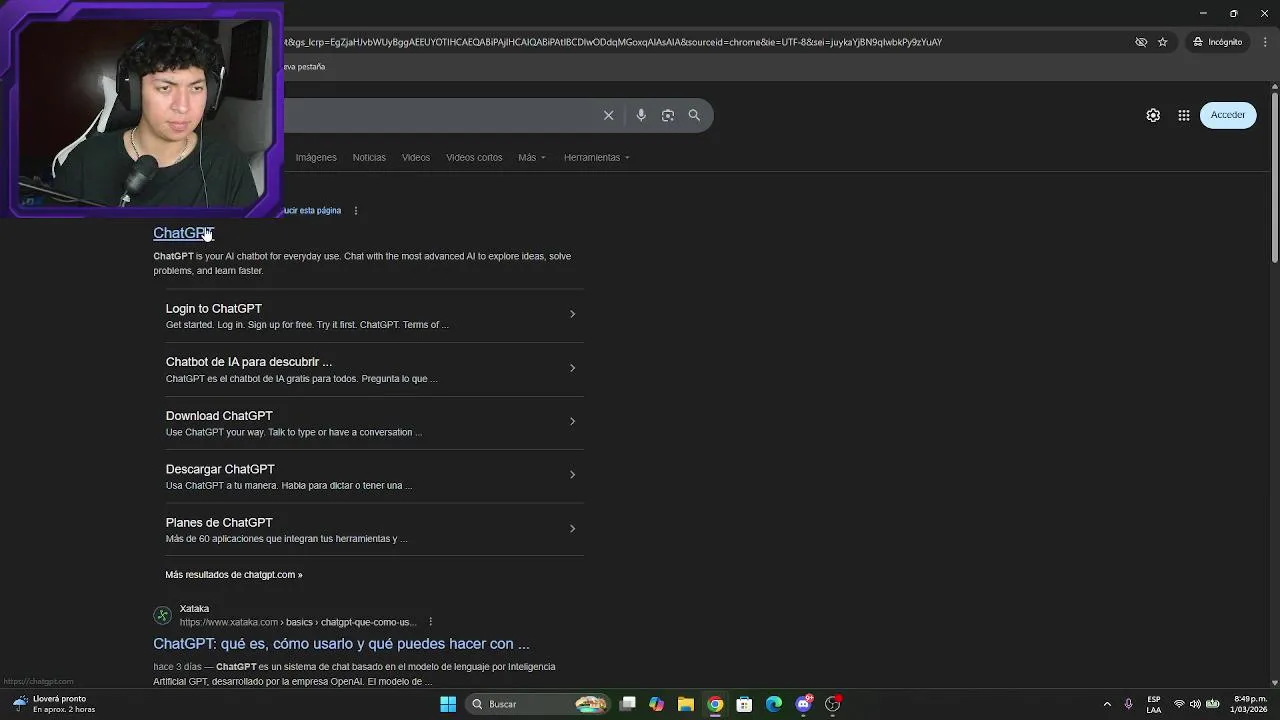The width and height of the screenshot is (1280, 720).
Task: Bookmark this page with star icon
Action: pyautogui.click(x=1163, y=42)
